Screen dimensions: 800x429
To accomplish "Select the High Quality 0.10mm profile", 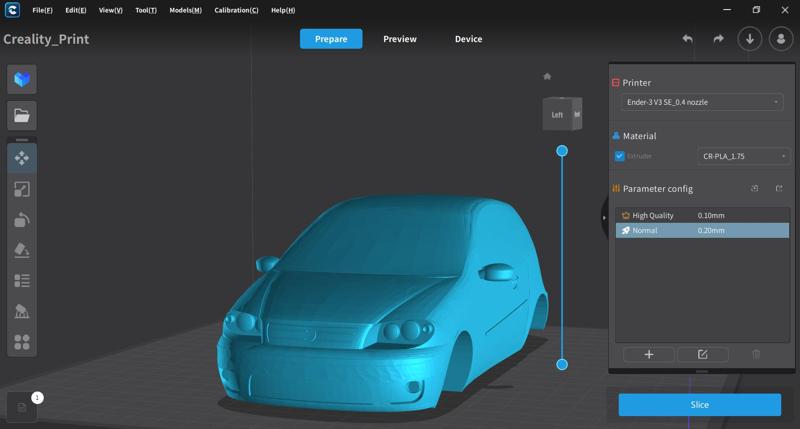I will (702, 215).
